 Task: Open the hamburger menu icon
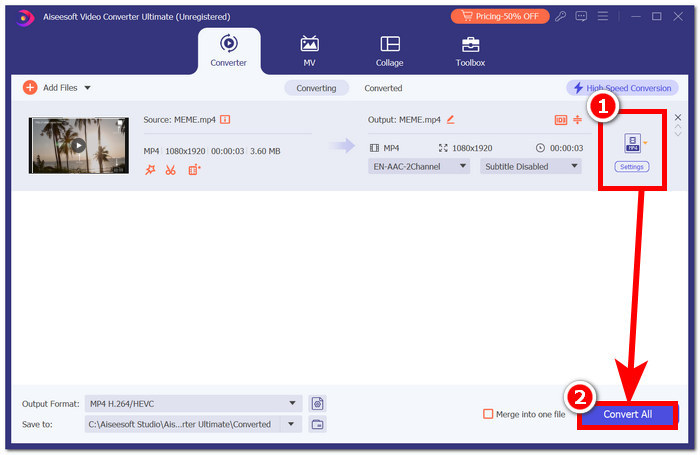coord(603,17)
